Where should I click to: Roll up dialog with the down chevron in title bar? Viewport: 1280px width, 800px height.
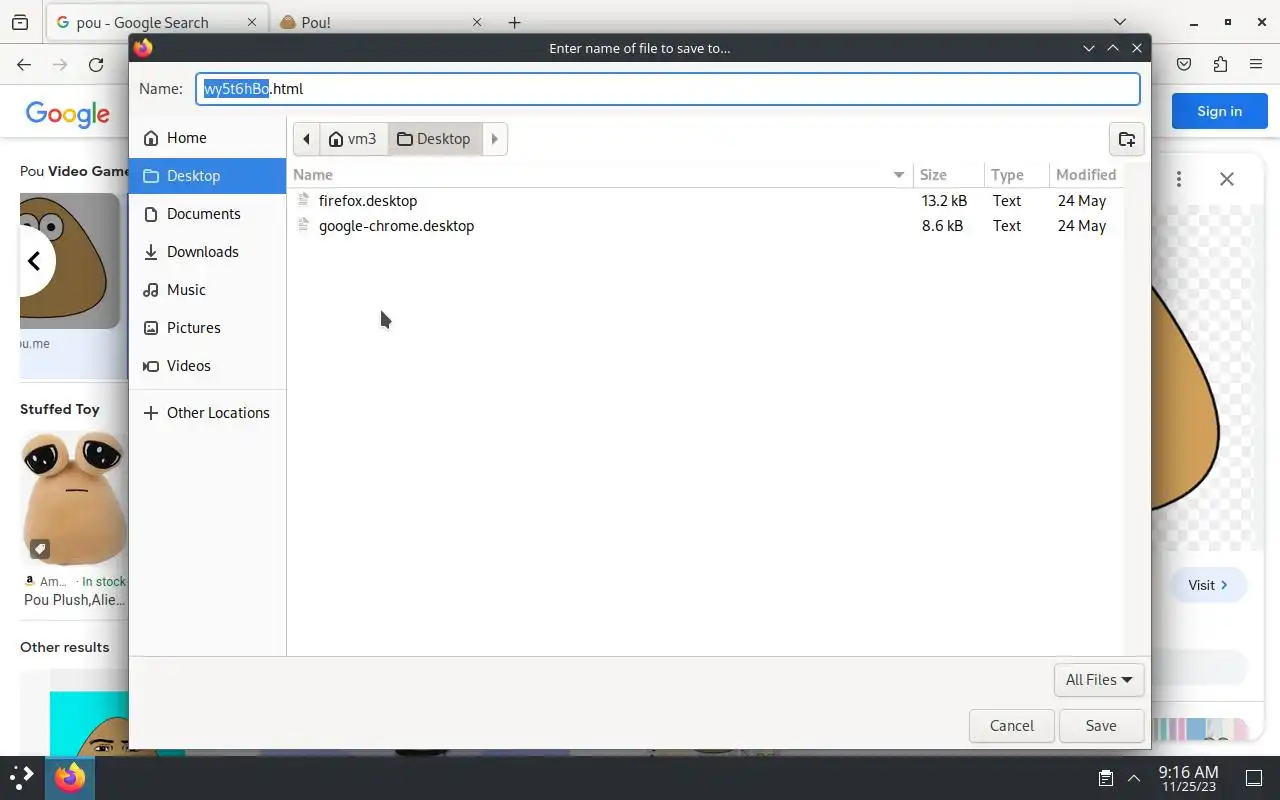tap(1089, 48)
